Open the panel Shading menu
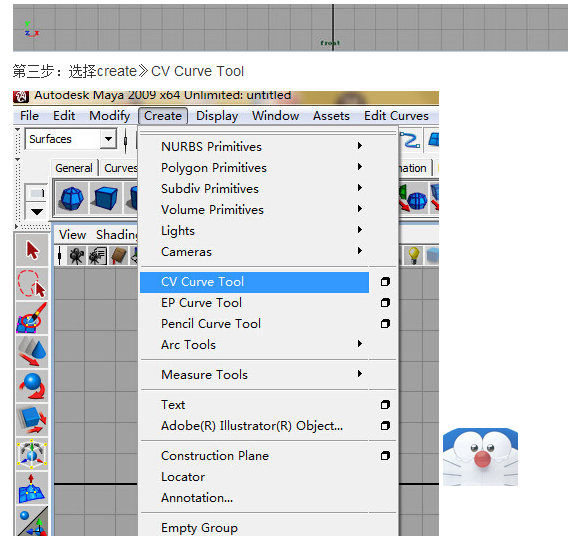568x536 pixels. pyautogui.click(x=116, y=235)
